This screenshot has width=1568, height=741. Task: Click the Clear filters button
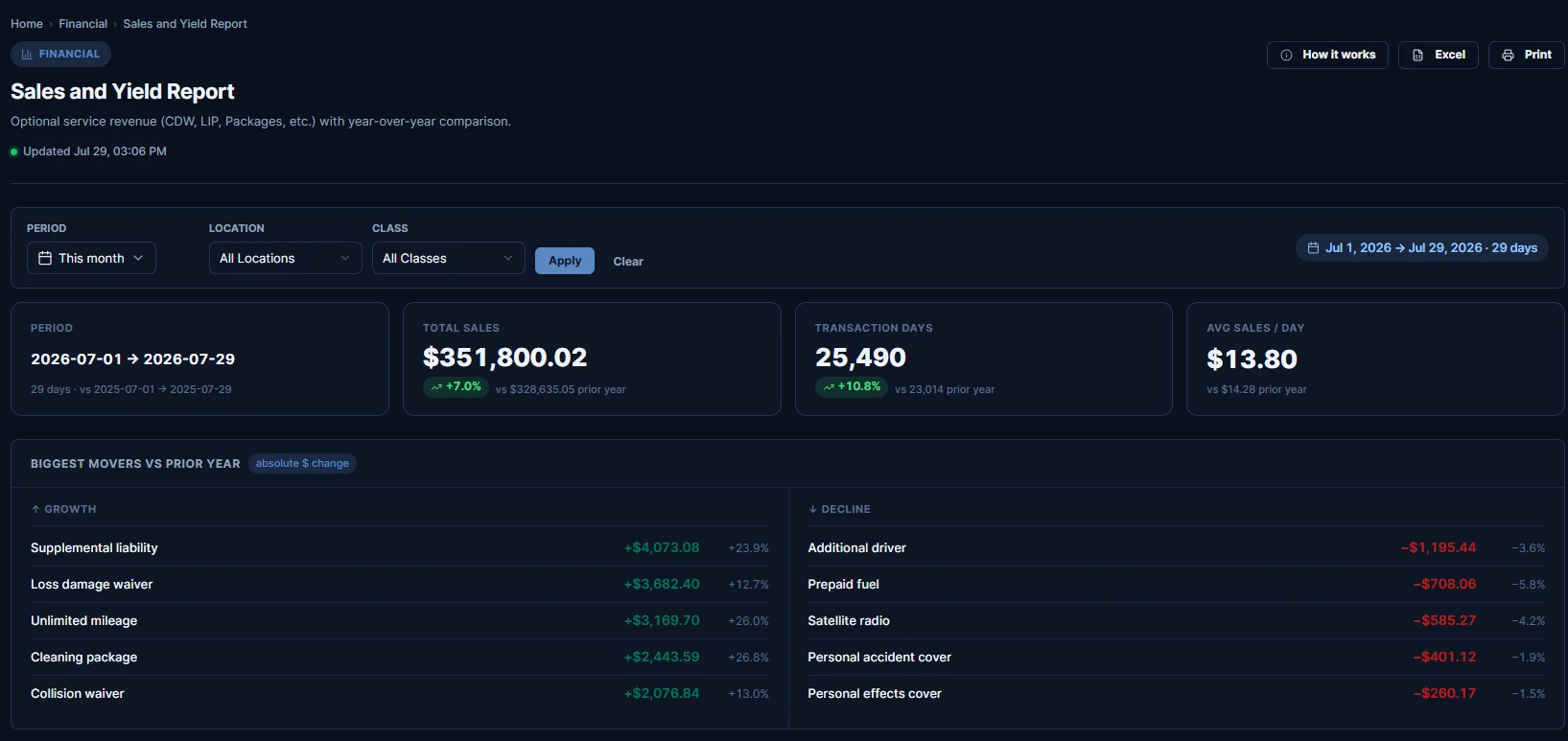(628, 261)
